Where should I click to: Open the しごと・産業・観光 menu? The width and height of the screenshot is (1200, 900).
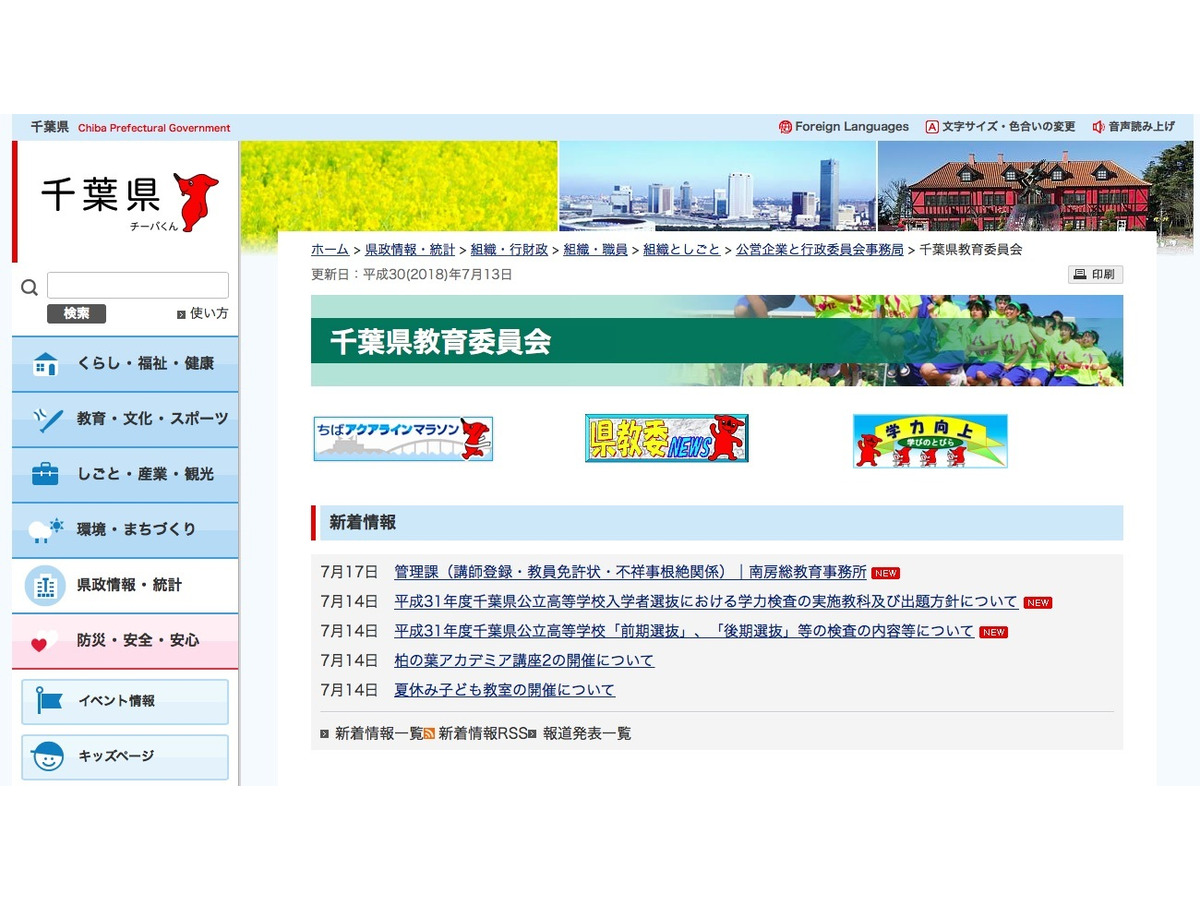[x=125, y=474]
